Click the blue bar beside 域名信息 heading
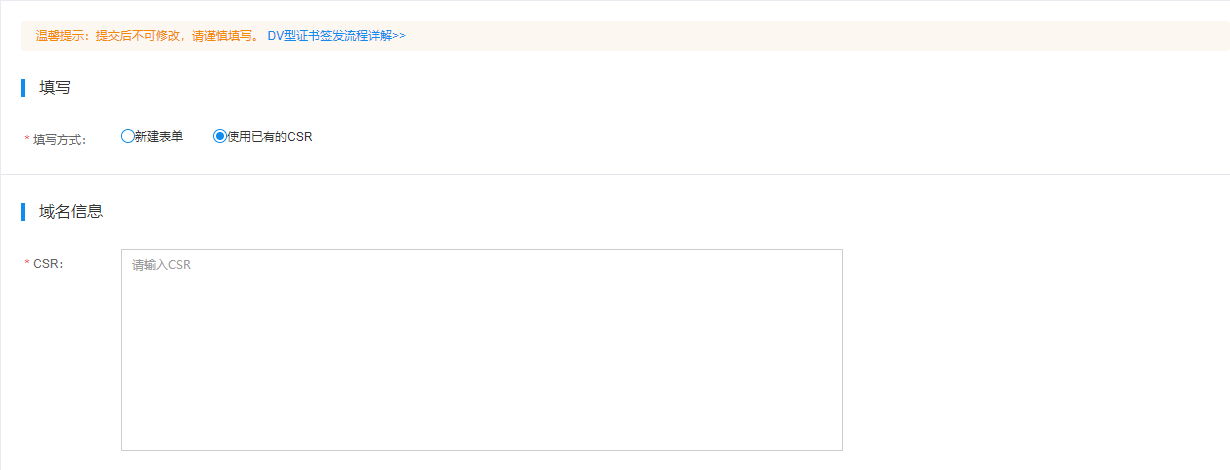The height and width of the screenshot is (470, 1230). 23,212
